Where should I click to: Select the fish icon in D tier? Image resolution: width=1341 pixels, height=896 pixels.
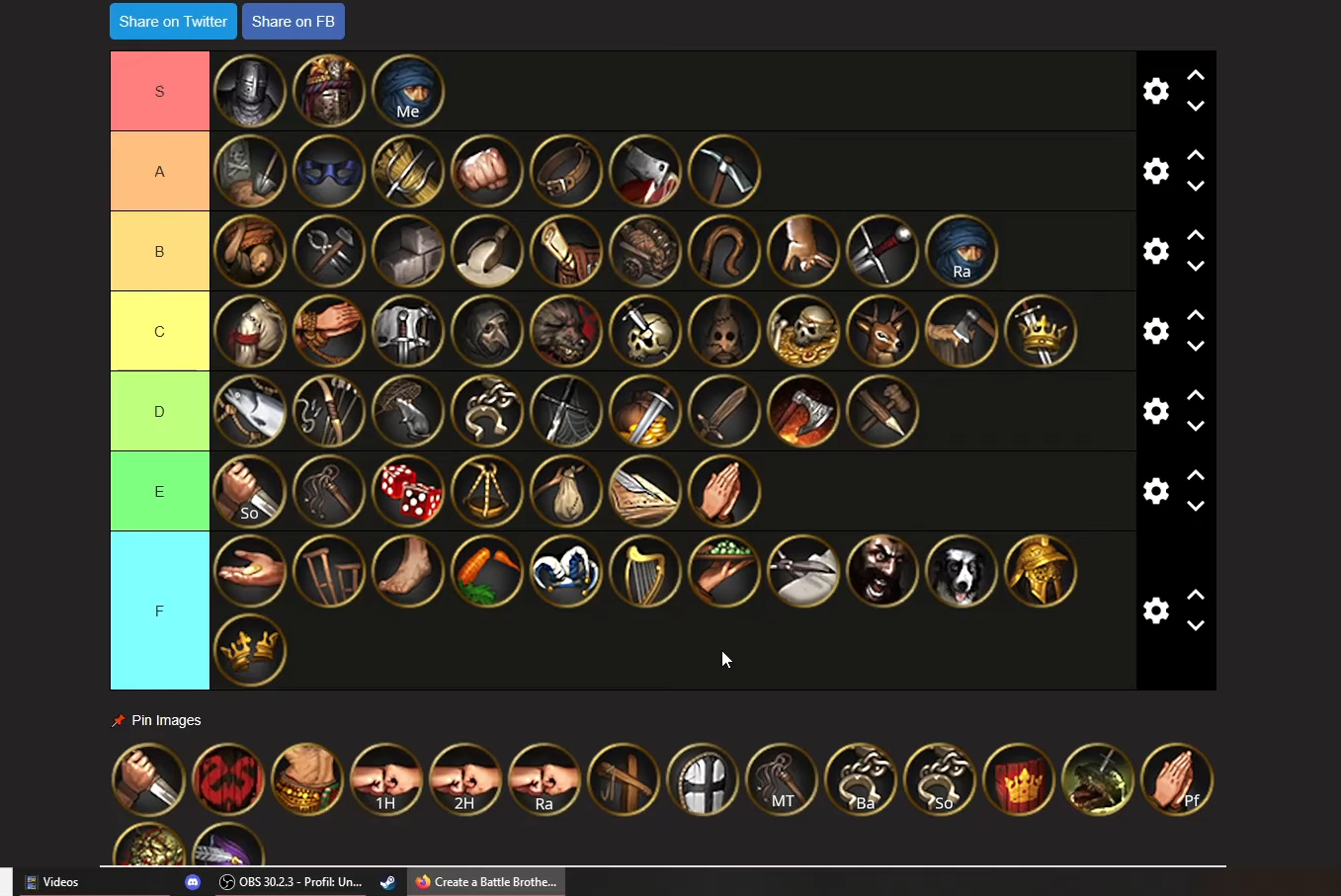(x=250, y=411)
